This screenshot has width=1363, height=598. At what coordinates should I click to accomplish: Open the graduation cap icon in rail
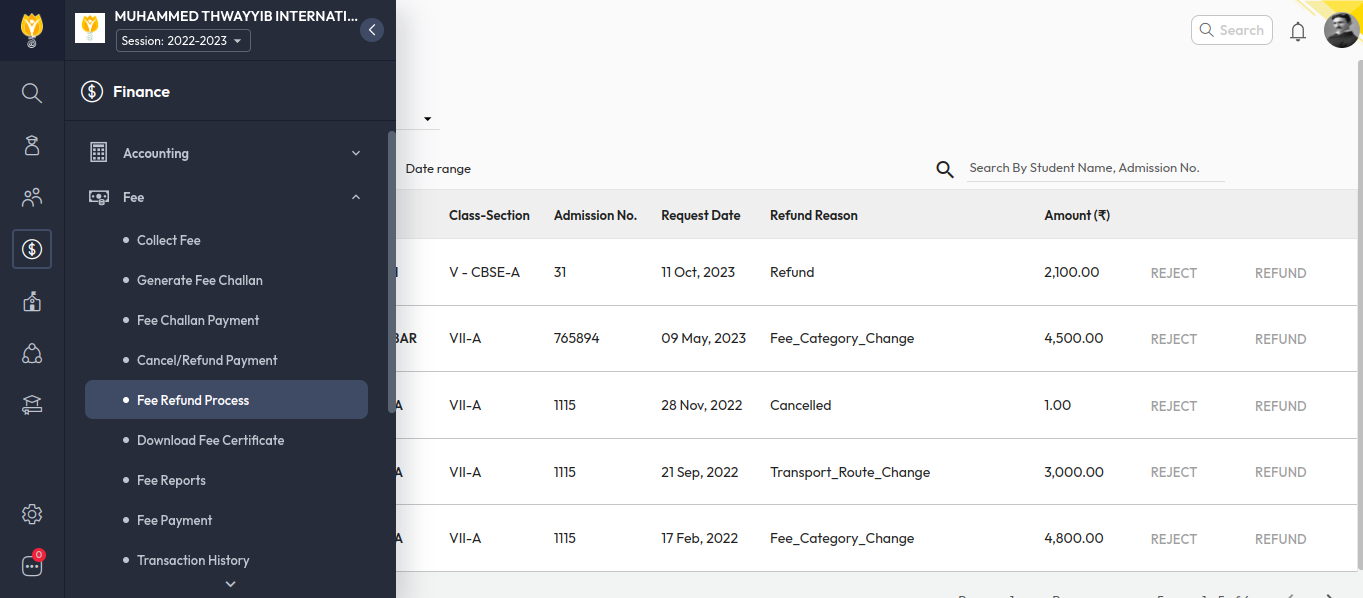pos(32,404)
